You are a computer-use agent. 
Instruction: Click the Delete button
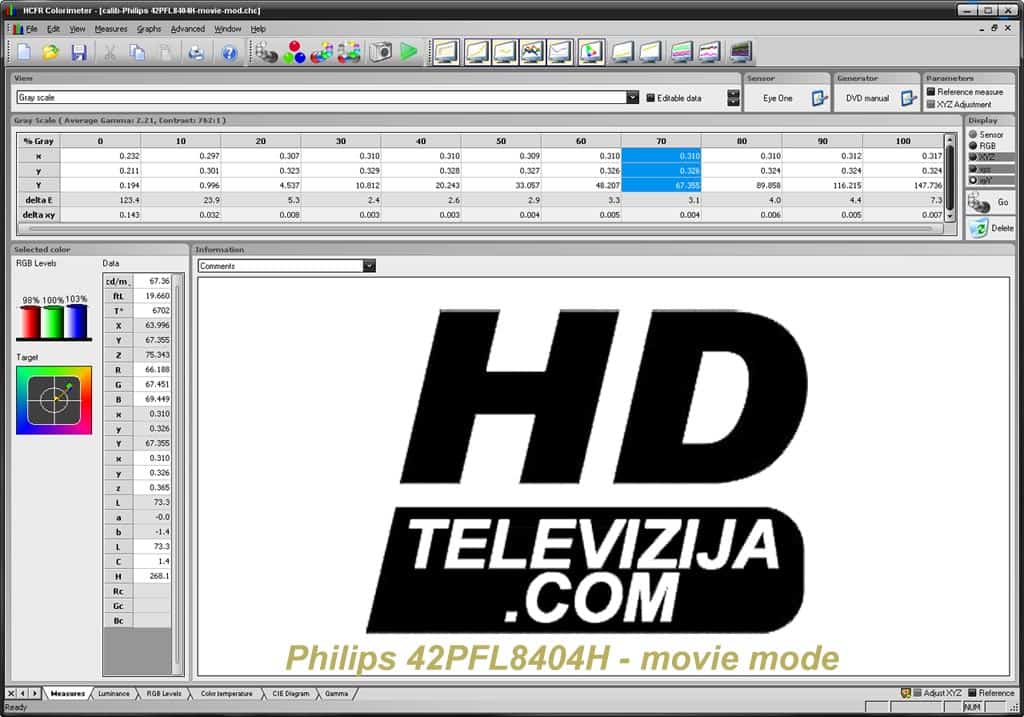(990, 228)
